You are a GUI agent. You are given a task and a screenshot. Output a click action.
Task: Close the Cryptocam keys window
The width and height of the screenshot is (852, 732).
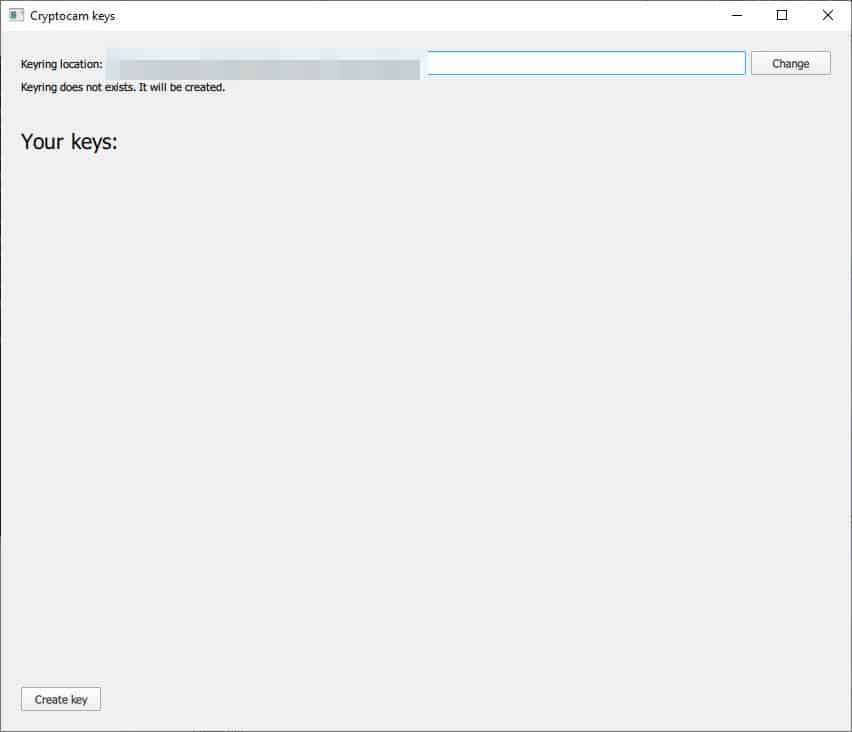(828, 15)
